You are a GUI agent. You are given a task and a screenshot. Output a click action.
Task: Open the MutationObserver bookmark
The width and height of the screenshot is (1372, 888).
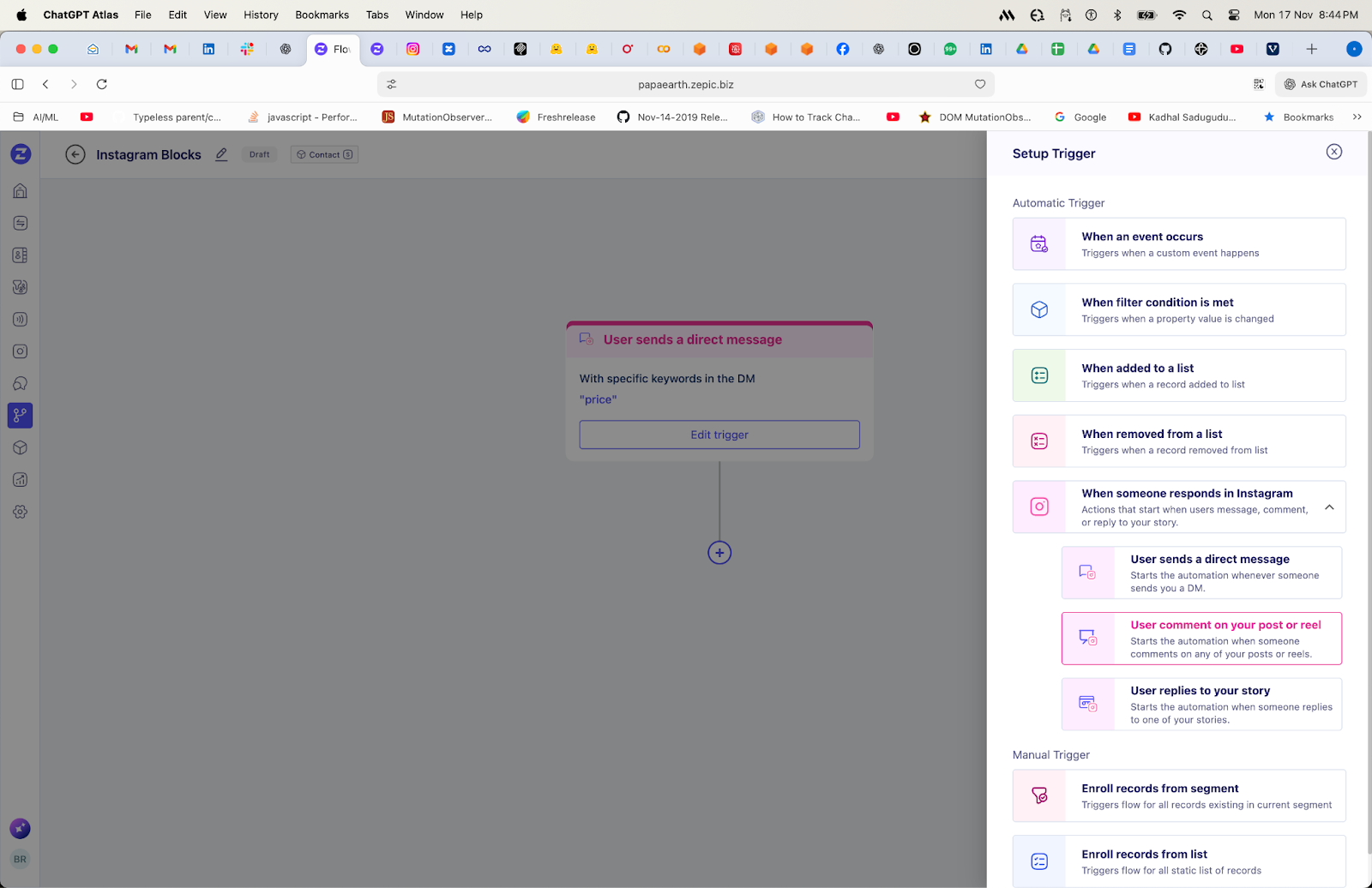[437, 117]
